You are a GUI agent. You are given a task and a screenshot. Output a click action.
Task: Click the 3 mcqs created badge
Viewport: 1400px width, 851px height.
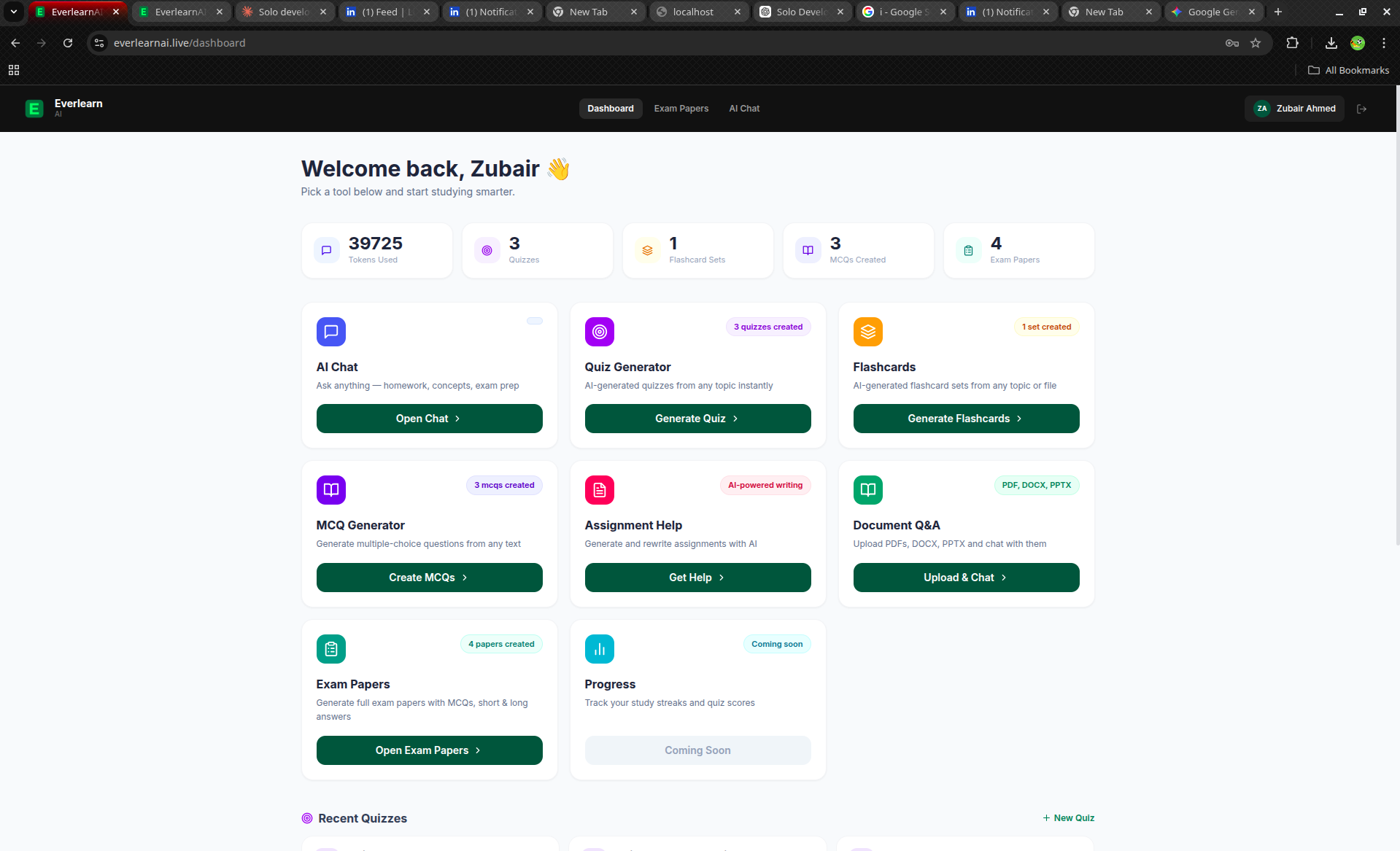[x=504, y=485]
